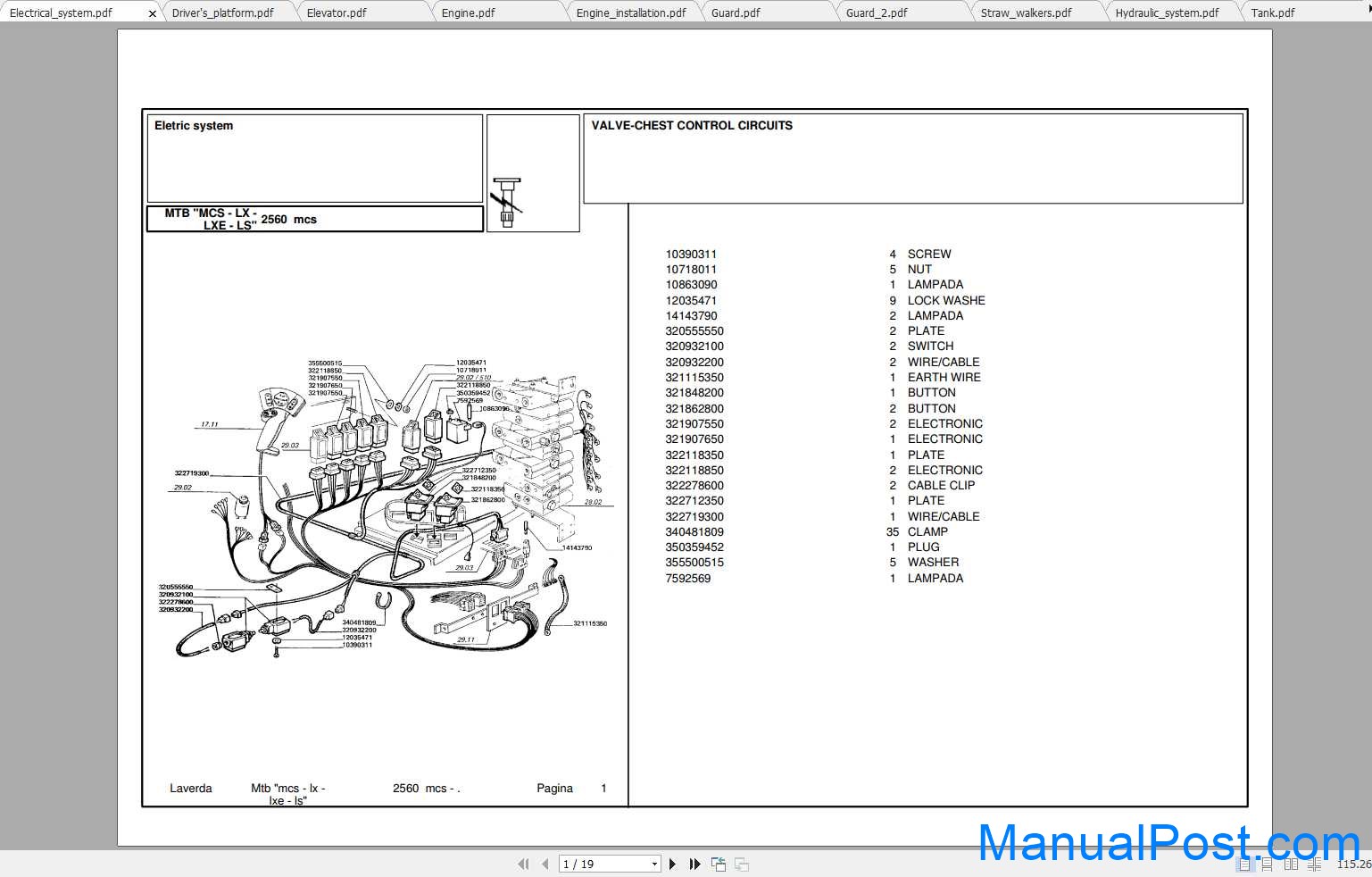The image size is (1372, 877).
Task: Click the WASHER description text
Action: pos(933,563)
